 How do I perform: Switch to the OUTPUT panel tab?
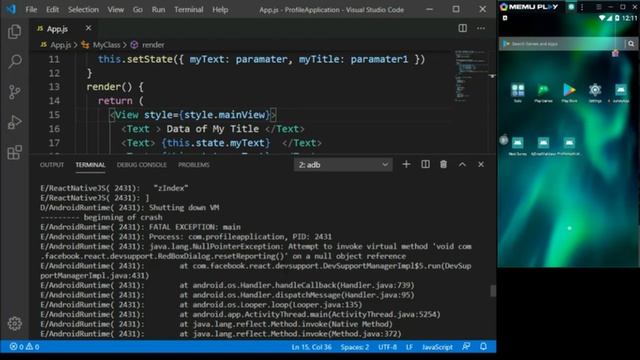click(x=52, y=165)
